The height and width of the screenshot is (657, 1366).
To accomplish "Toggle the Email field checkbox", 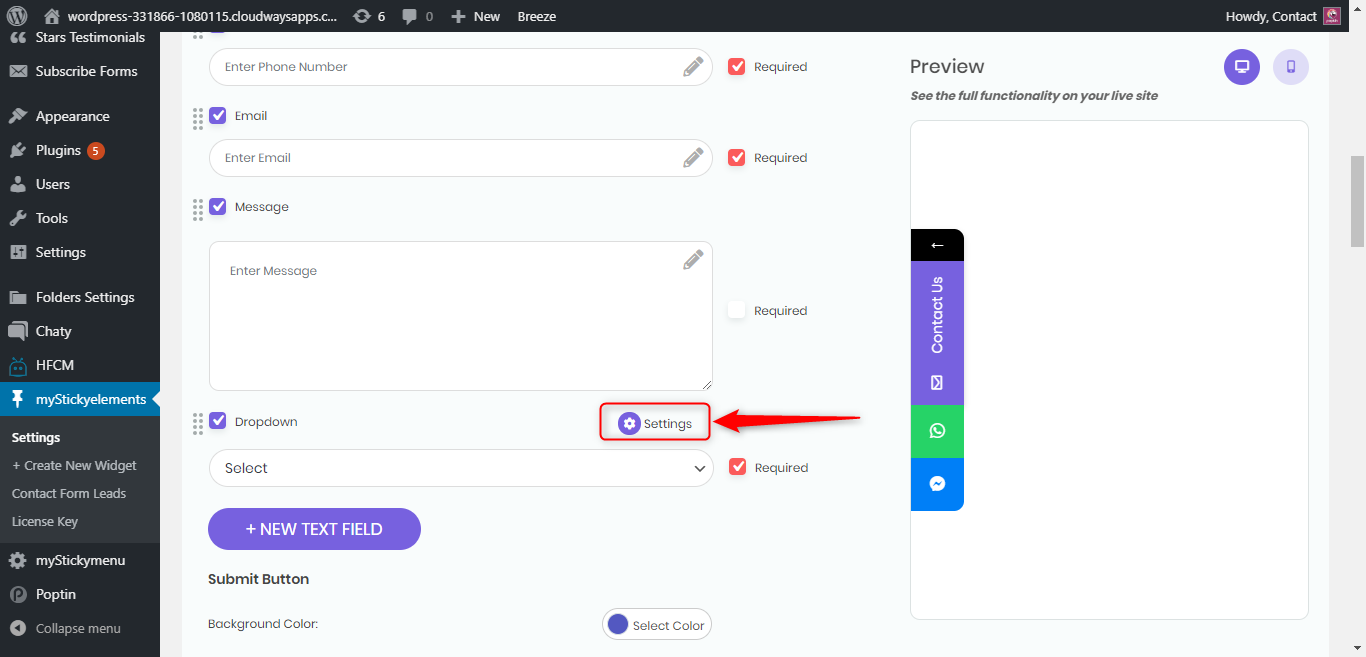I will tap(218, 116).
